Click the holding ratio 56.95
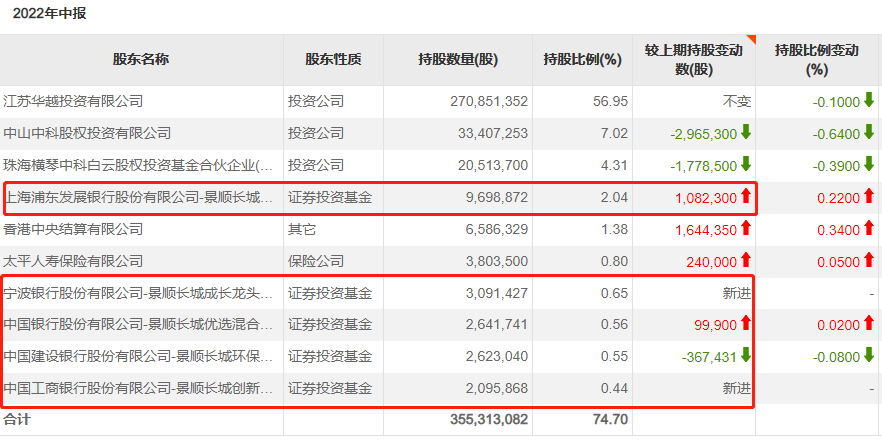 click(611, 102)
